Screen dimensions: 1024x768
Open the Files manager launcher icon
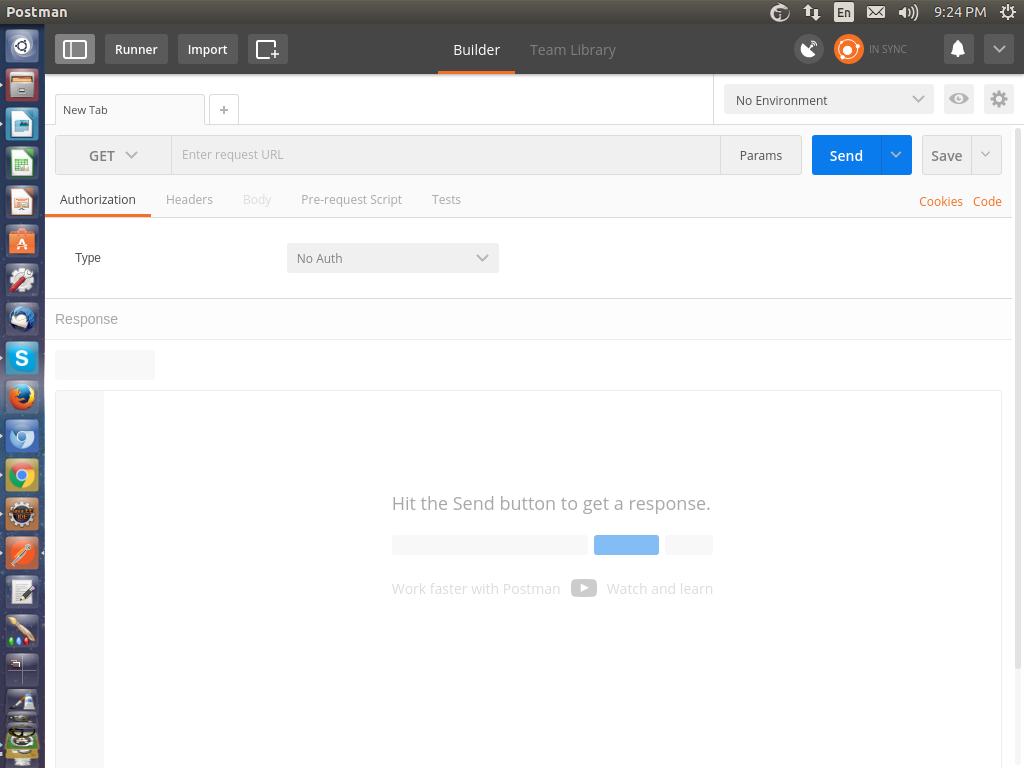pyautogui.click(x=22, y=85)
